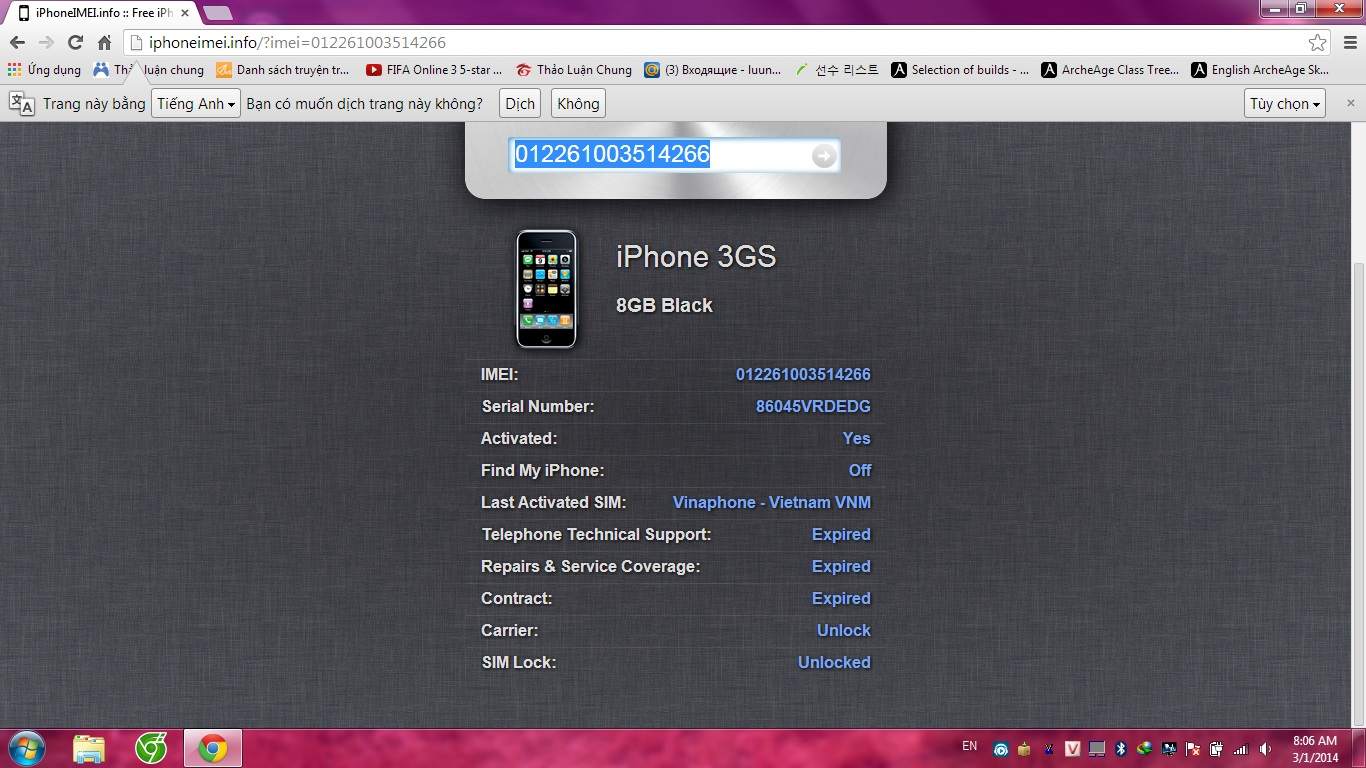Click the blue circular play tray icon
Viewport: 1366px width, 768px height.
(1001, 749)
